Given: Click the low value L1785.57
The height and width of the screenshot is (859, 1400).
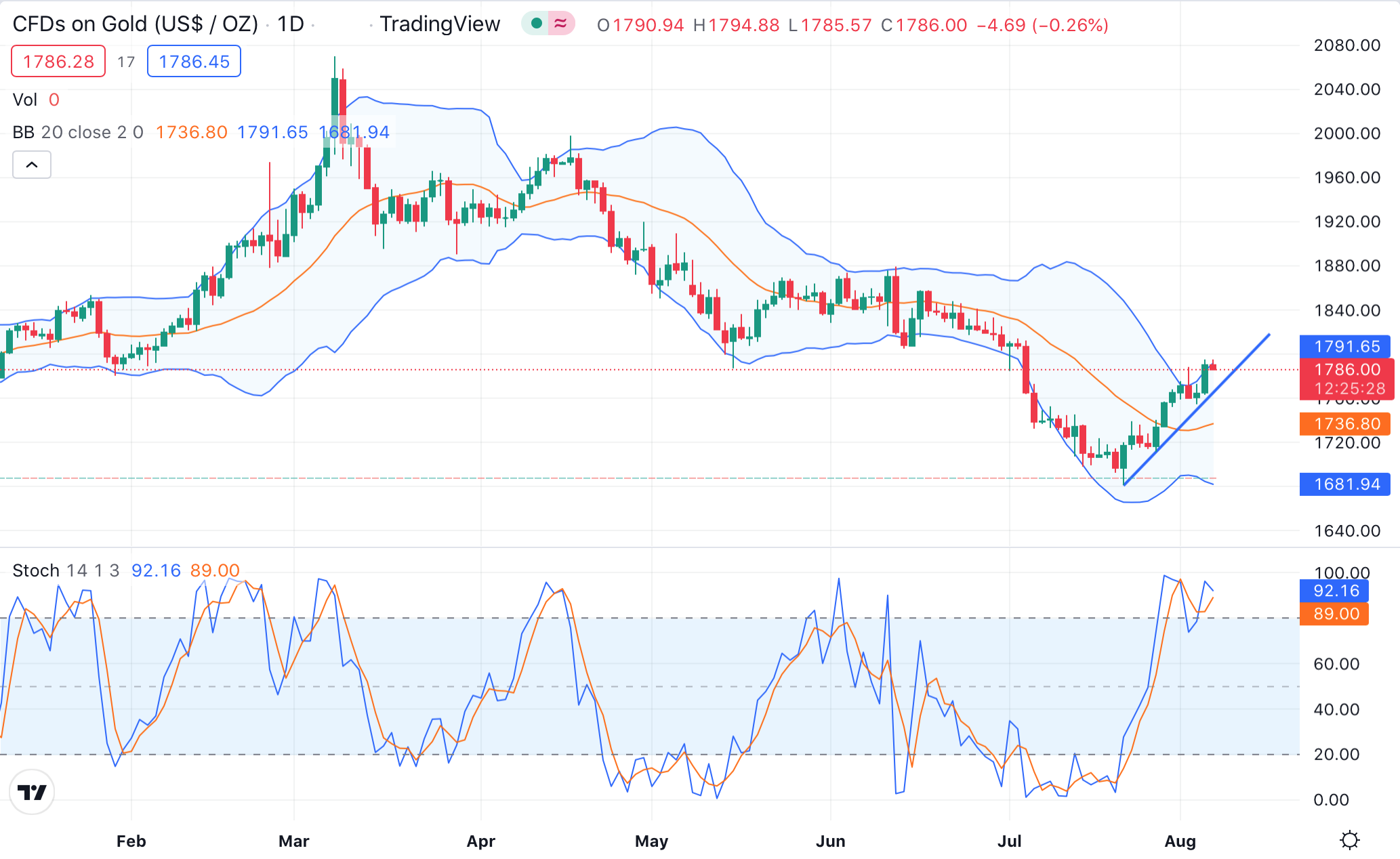Looking at the screenshot, I should pos(830,25).
